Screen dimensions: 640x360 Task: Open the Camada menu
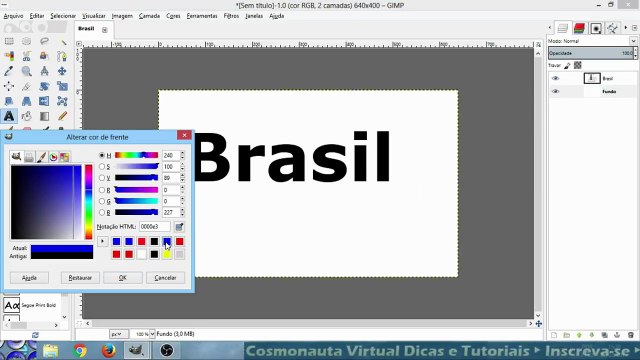(x=149, y=16)
